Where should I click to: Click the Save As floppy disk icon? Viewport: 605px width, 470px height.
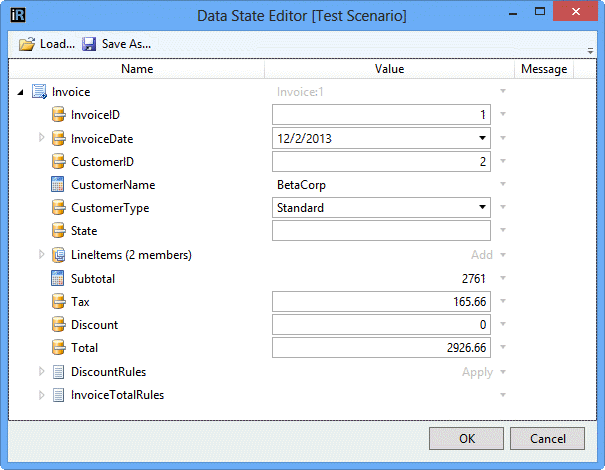coord(89,44)
